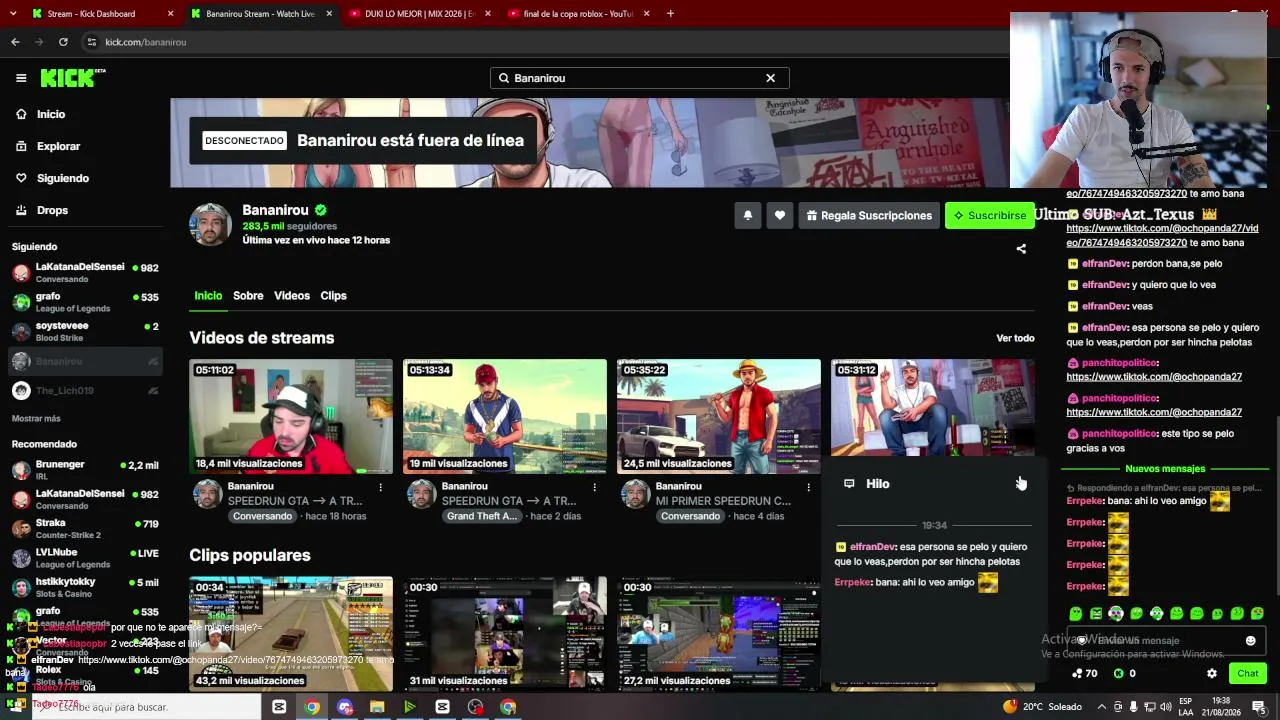
Task: Click the channel points icon showing 70
Action: (x=1078, y=674)
